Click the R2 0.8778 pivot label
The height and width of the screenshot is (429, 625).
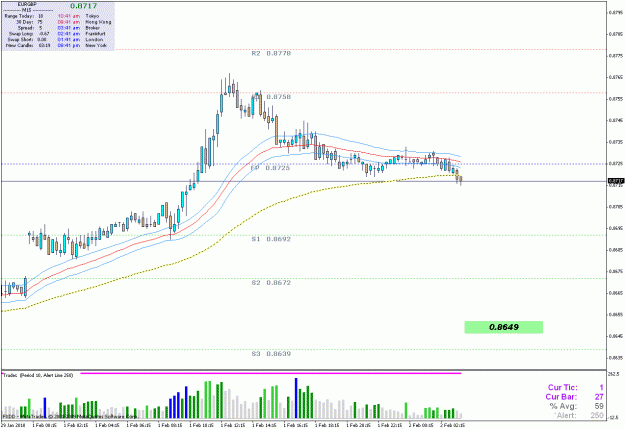tap(271, 53)
